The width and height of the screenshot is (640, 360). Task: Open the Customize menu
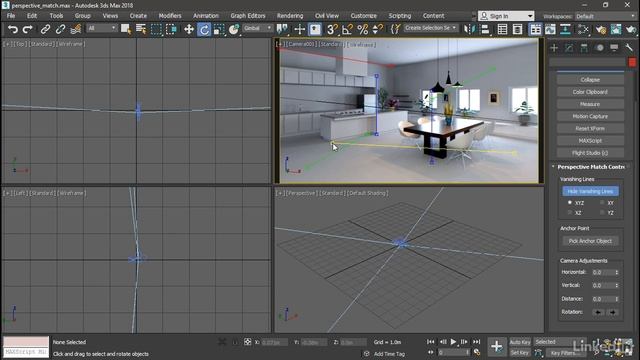(x=364, y=16)
